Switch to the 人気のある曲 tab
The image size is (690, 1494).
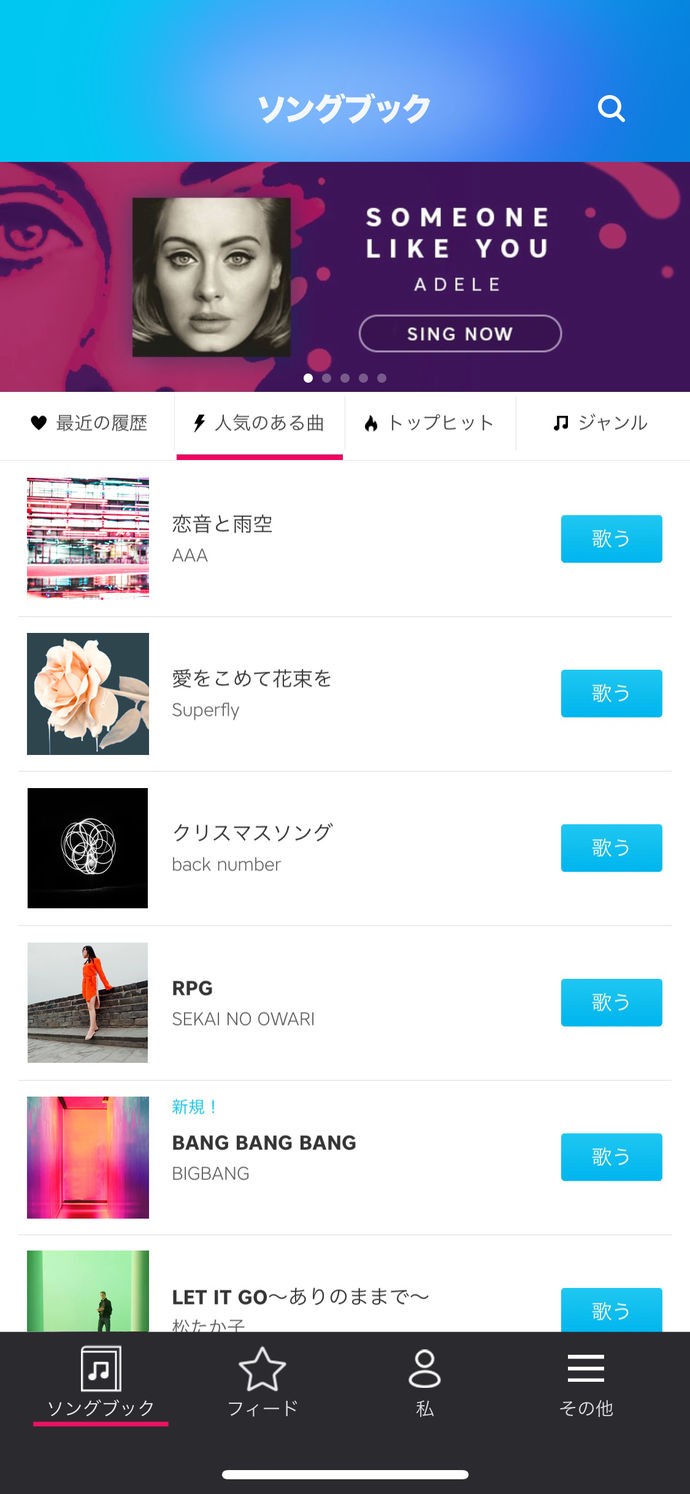260,423
